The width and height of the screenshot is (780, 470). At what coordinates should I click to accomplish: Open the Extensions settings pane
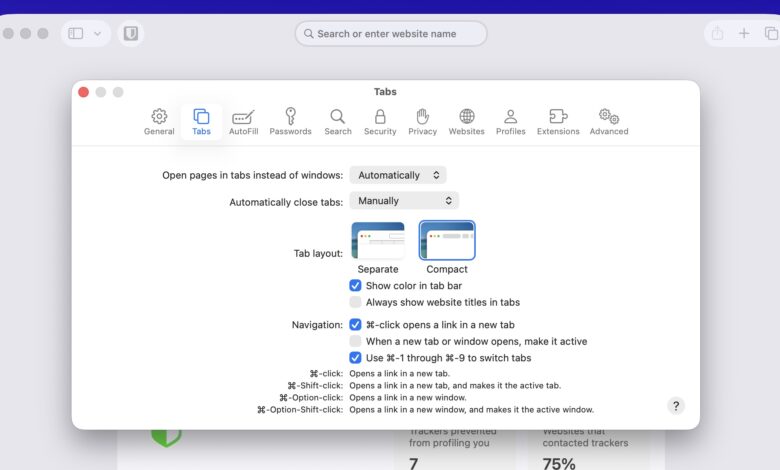click(558, 122)
